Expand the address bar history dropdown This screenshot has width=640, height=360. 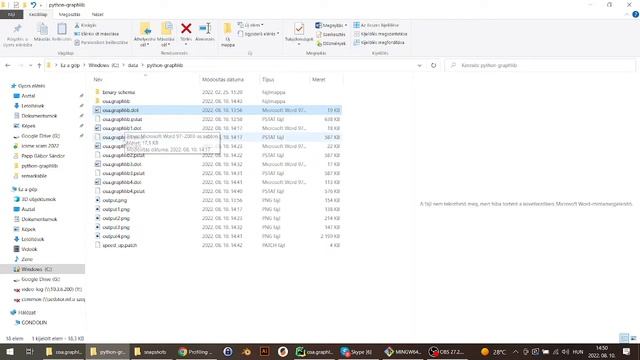click(x=419, y=65)
